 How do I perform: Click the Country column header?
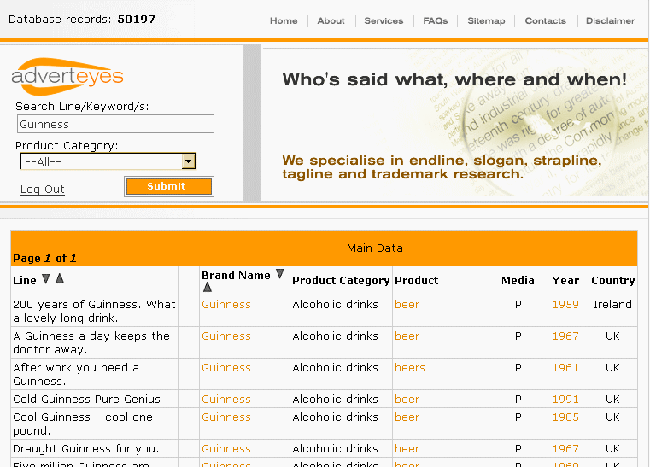click(x=613, y=281)
